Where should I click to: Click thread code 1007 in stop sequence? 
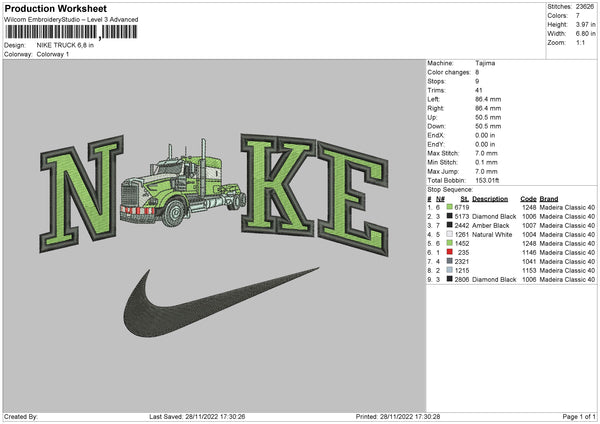point(529,225)
